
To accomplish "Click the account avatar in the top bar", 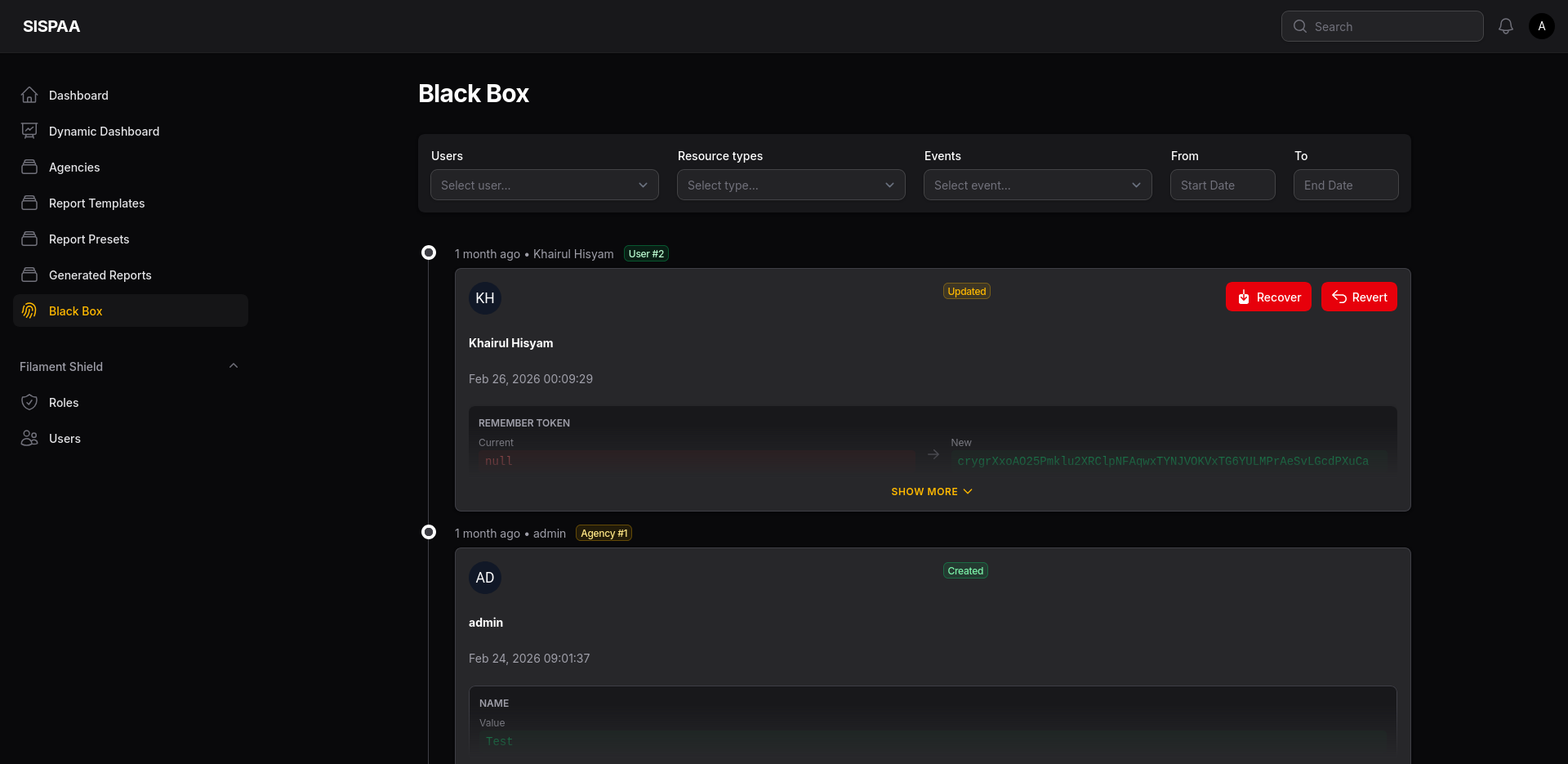I will (1542, 25).
